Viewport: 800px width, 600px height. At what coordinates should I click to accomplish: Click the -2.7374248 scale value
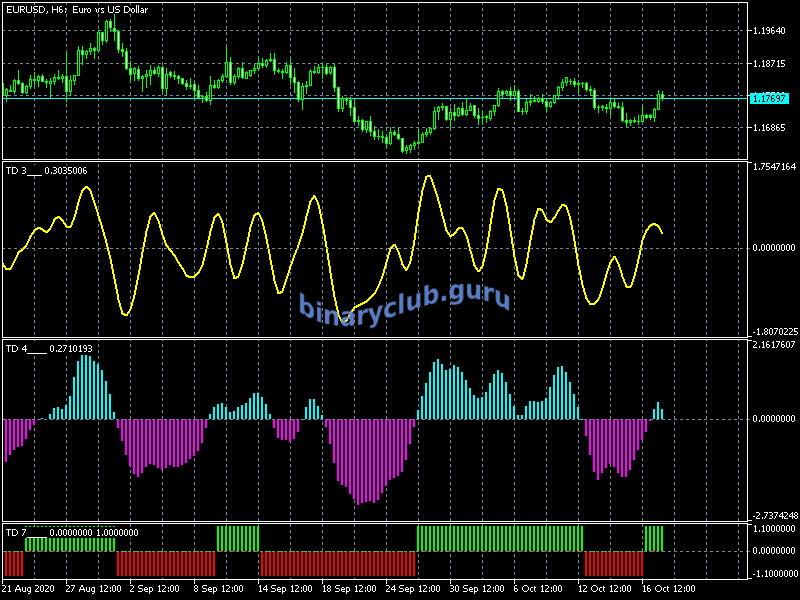point(773,516)
